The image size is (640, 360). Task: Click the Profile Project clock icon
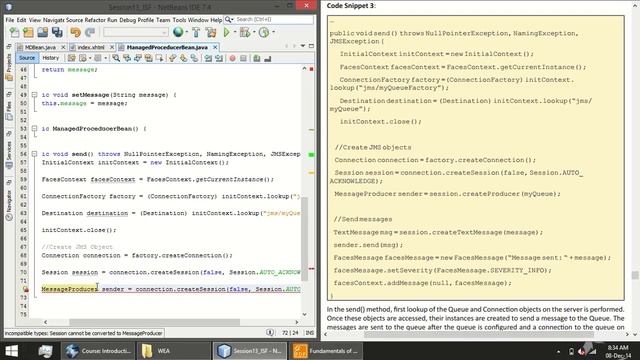pyautogui.click(x=264, y=32)
